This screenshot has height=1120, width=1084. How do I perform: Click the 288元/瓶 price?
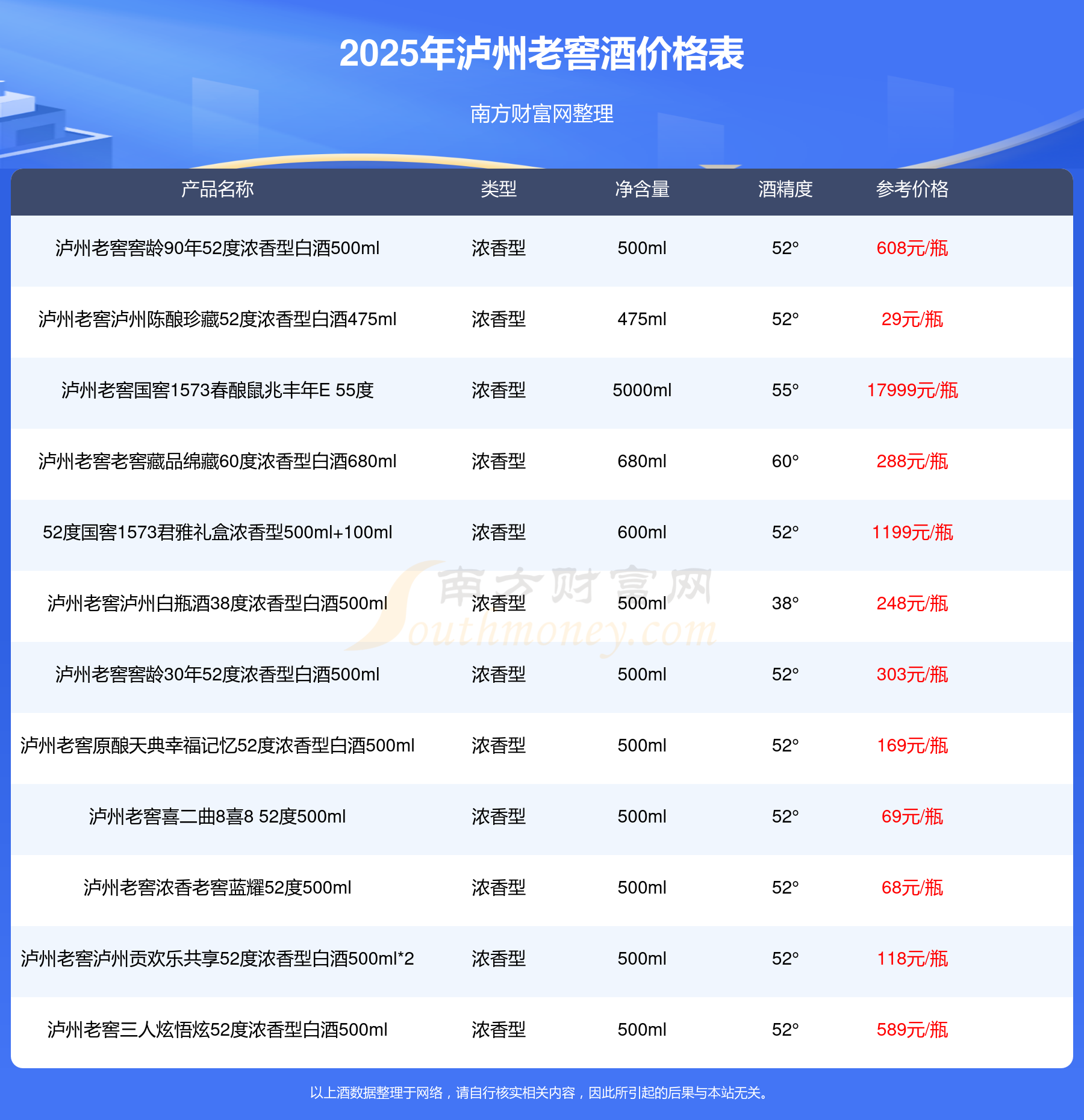pyautogui.click(x=912, y=461)
